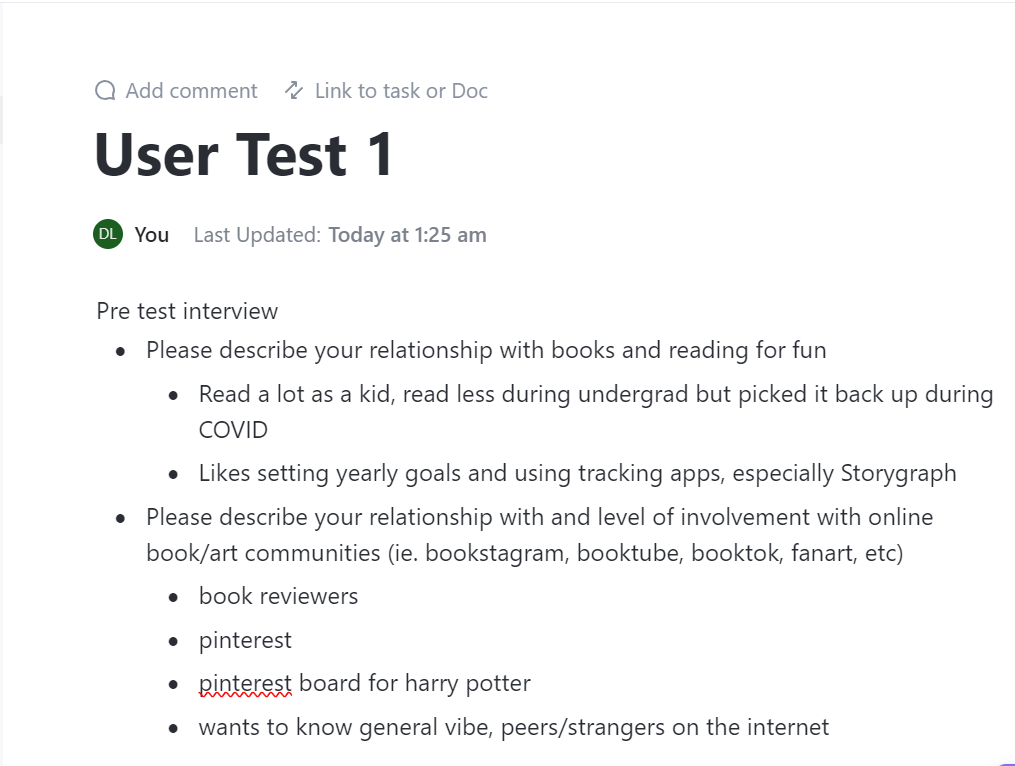Image resolution: width=1015 pixels, height=766 pixels.
Task: Click the online book/art communities question
Action: pyautogui.click(x=539, y=535)
